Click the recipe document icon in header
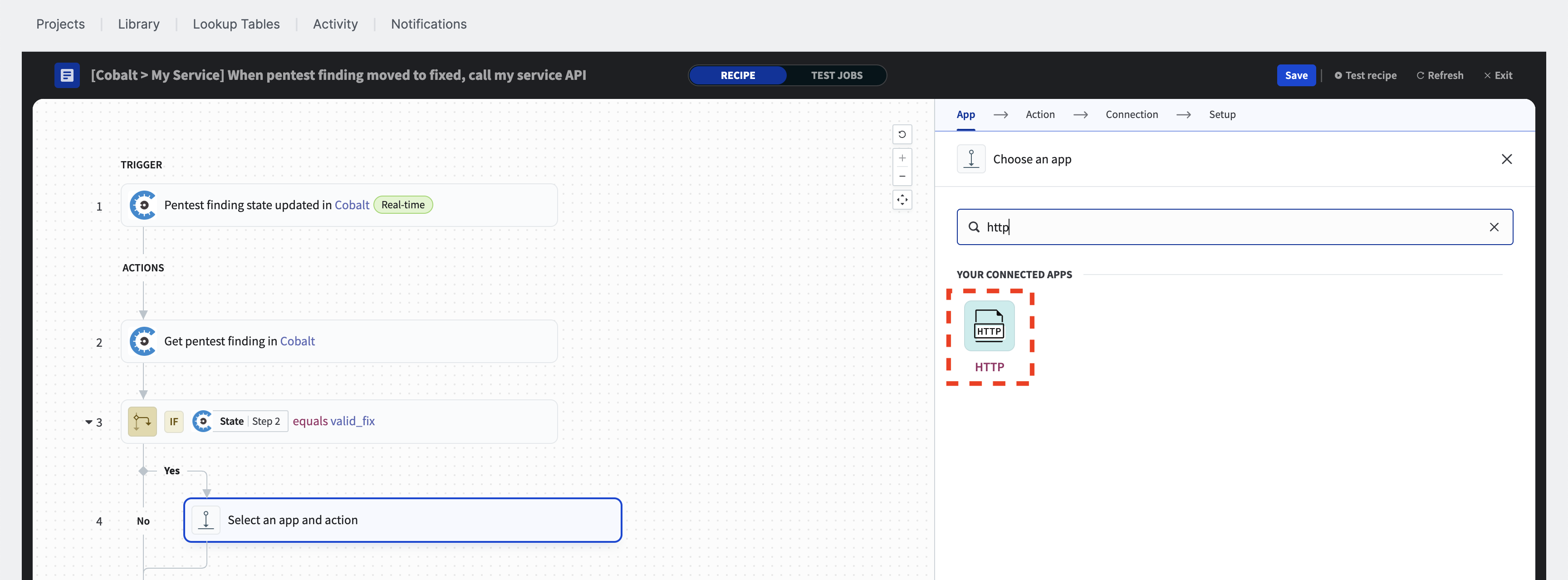The width and height of the screenshot is (1568, 580). coord(67,75)
